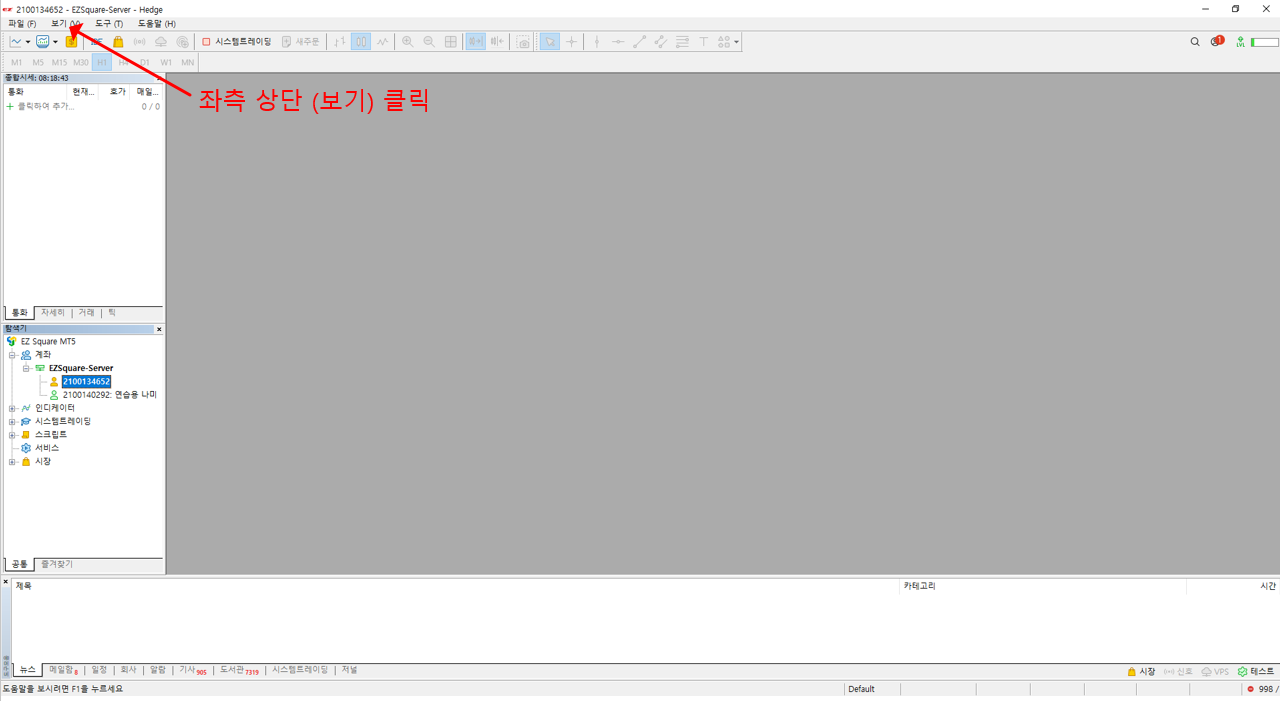Click the green LVL connection icon
Viewport: 1280px width, 701px height.
pyautogui.click(x=1241, y=42)
